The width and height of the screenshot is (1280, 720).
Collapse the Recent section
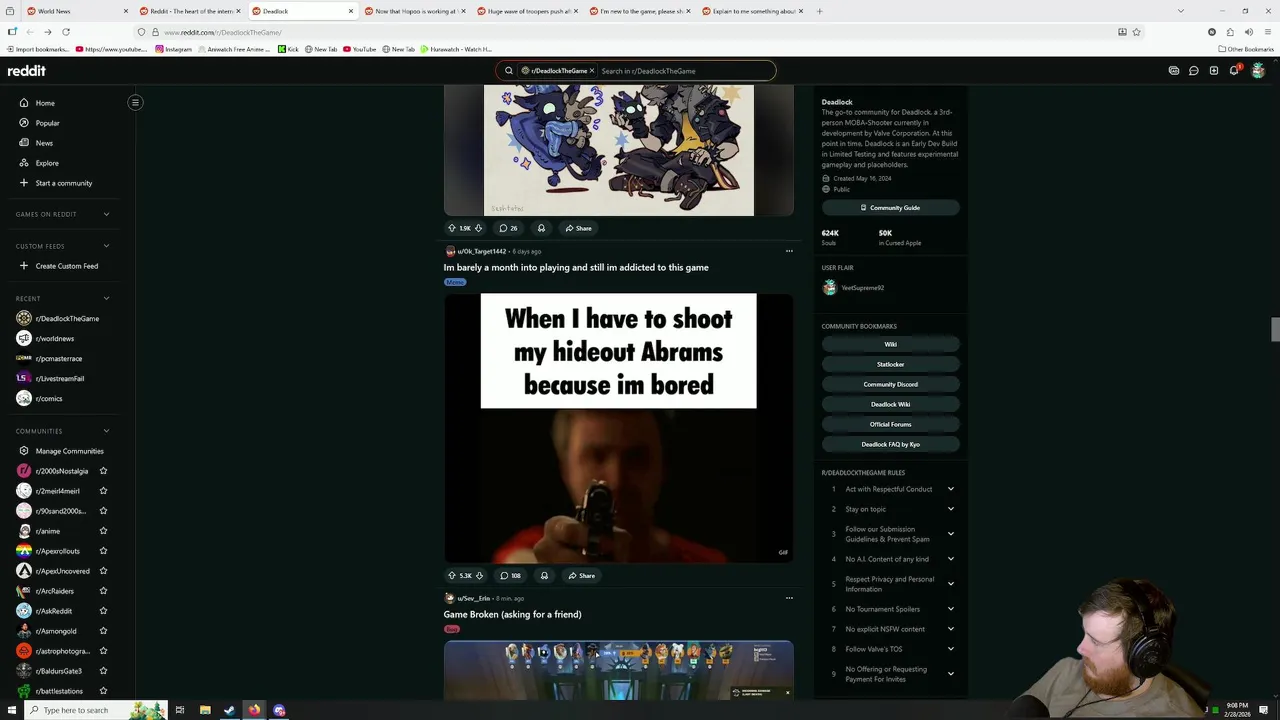click(x=106, y=298)
